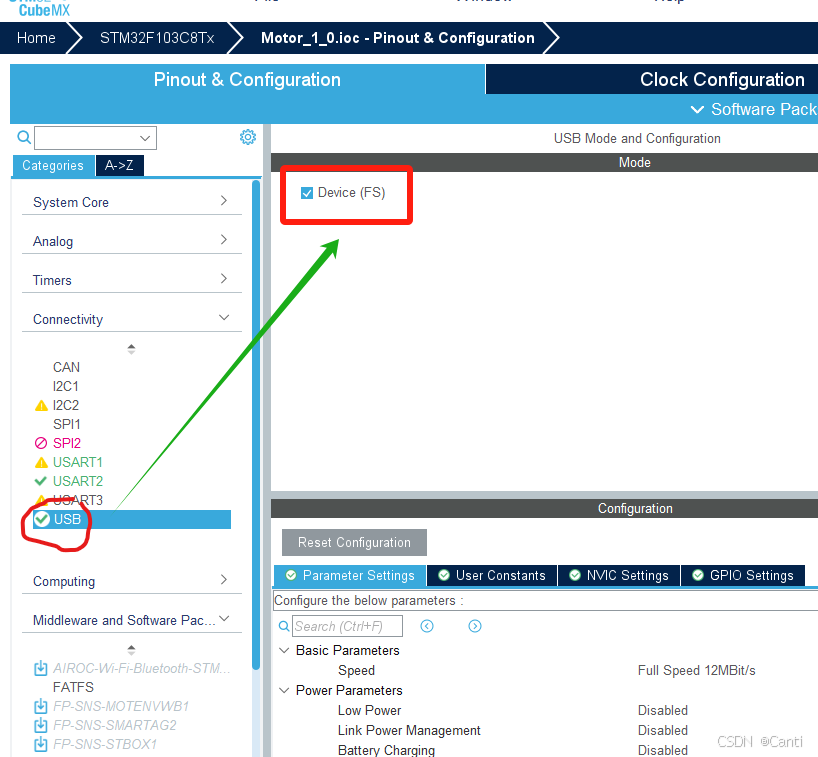Click the Low Power Disabled value

click(x=663, y=710)
